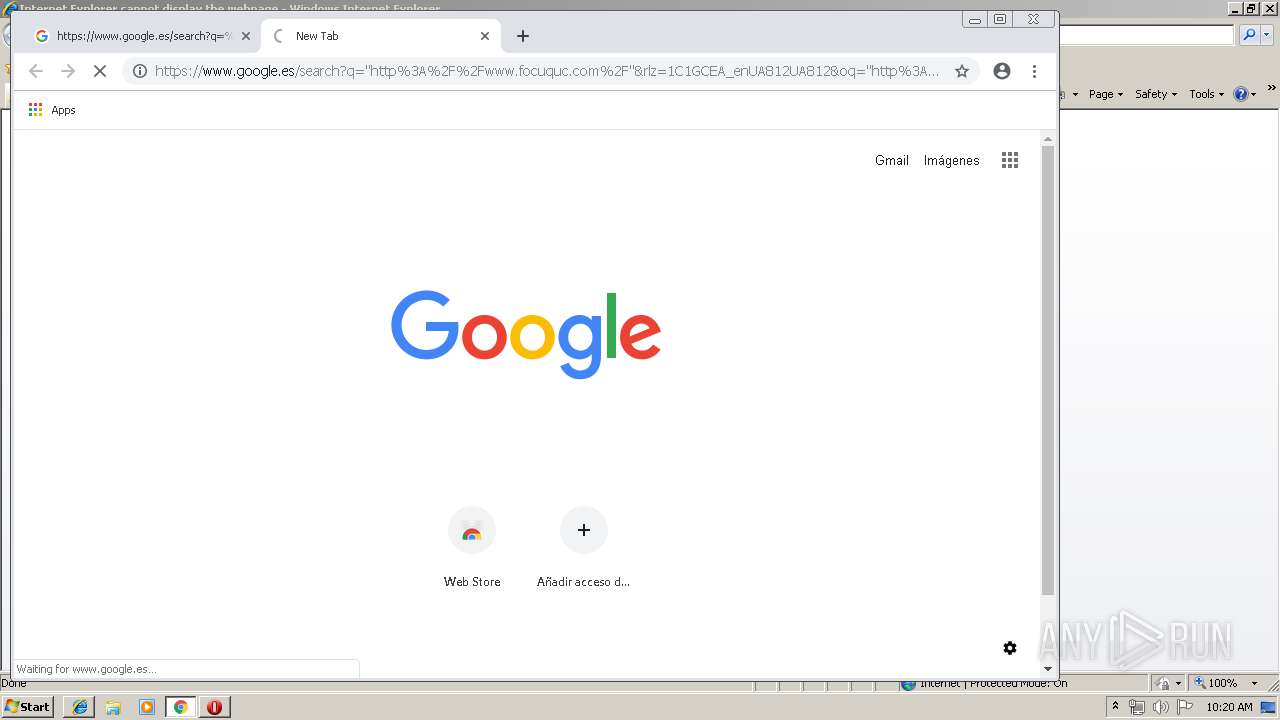Go forward using Chrome's forward arrow

[x=68, y=71]
